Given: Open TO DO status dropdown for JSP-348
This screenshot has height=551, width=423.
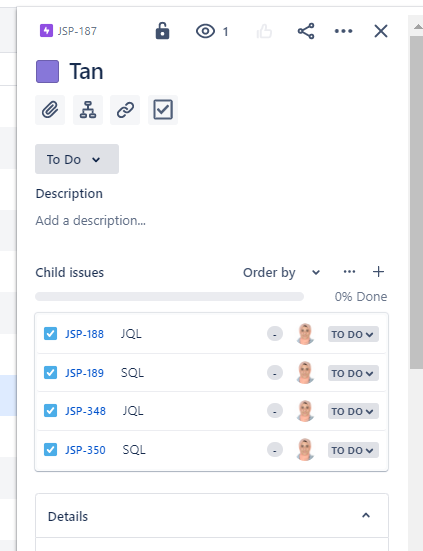Looking at the screenshot, I should [x=353, y=411].
